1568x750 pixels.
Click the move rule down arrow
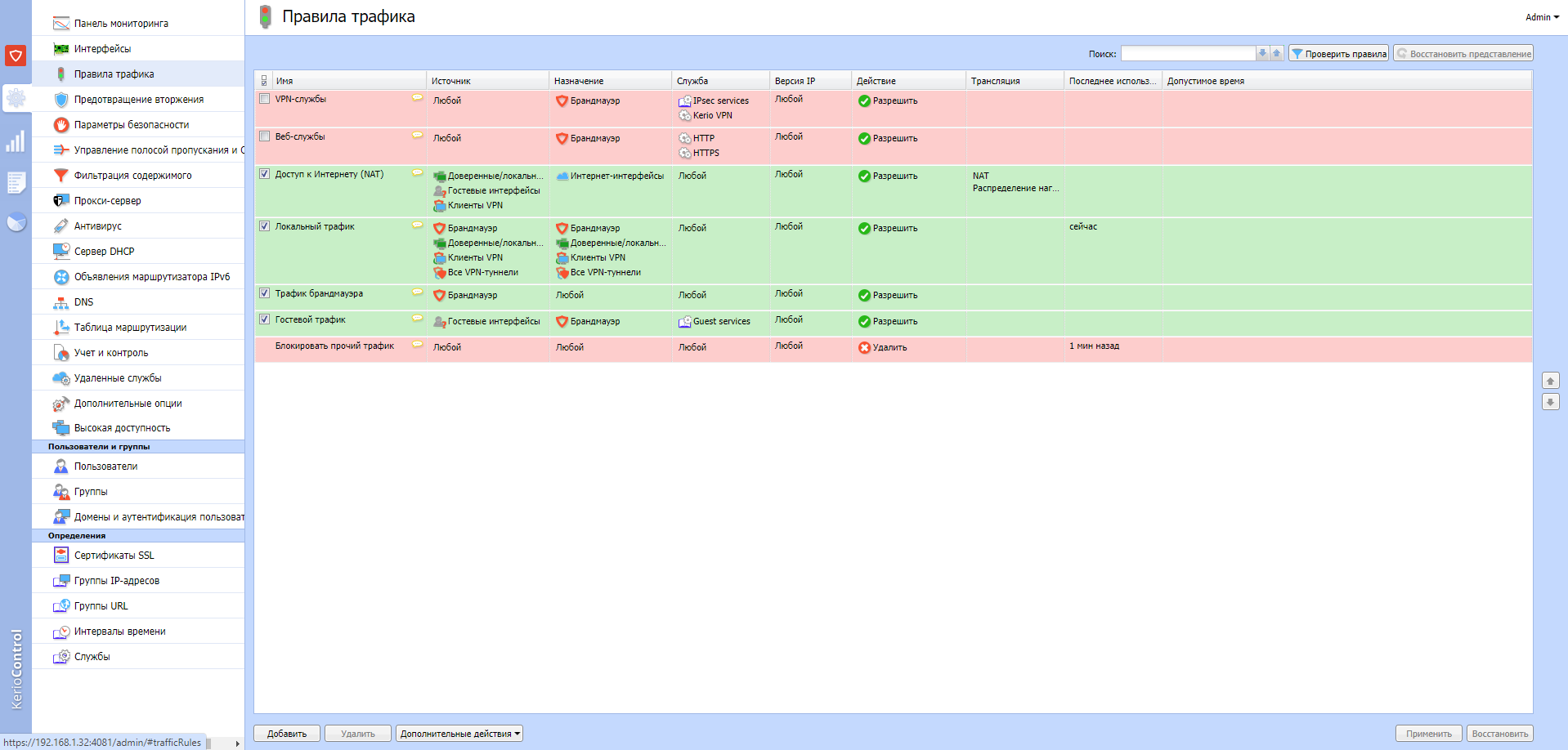tap(1550, 402)
